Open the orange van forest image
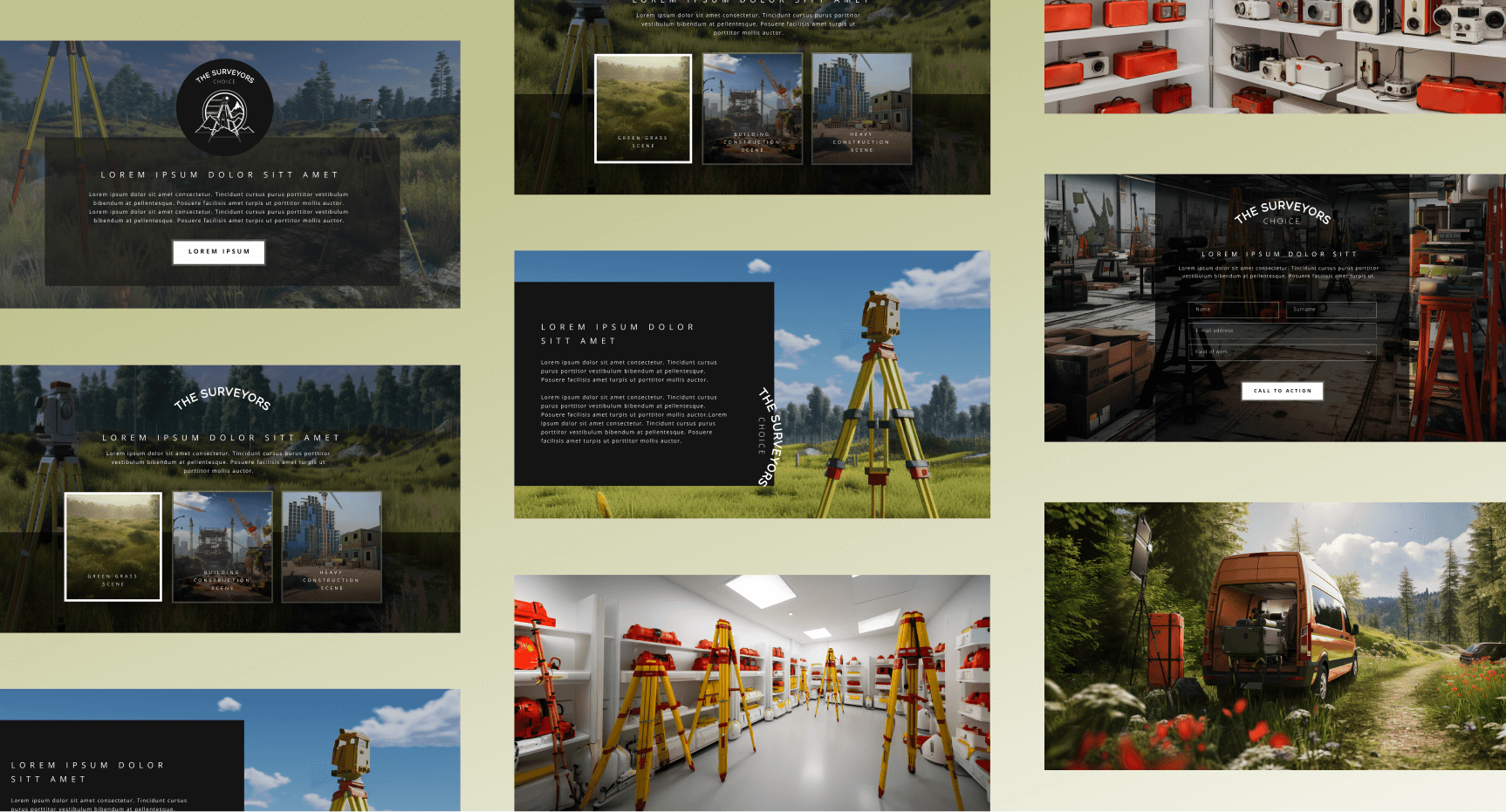The image size is (1506, 812). (x=1275, y=636)
